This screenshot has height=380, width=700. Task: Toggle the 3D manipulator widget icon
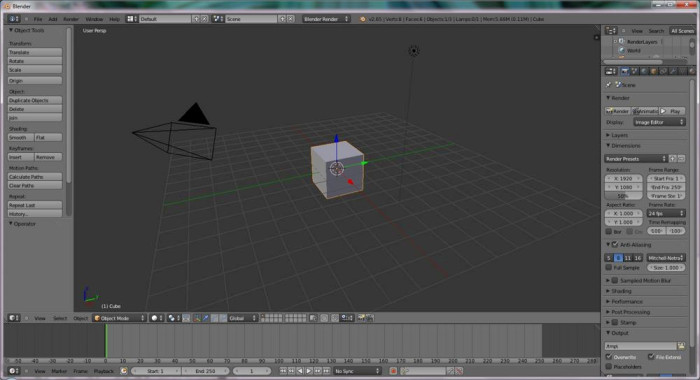[x=197, y=318]
